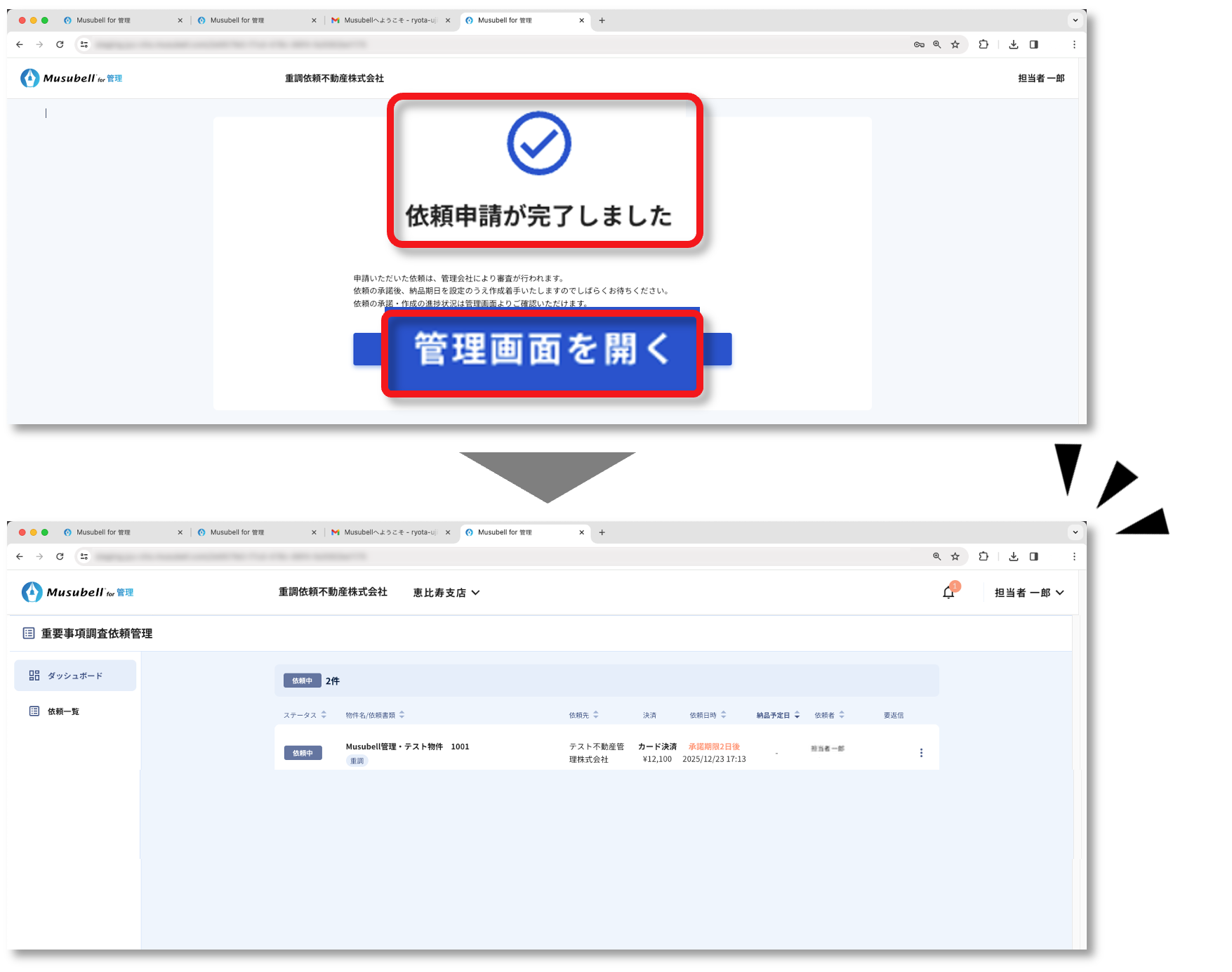Open the 担当者 一郎 user menu with chevron
The height and width of the screenshot is (972, 1232).
pyautogui.click(x=1029, y=593)
